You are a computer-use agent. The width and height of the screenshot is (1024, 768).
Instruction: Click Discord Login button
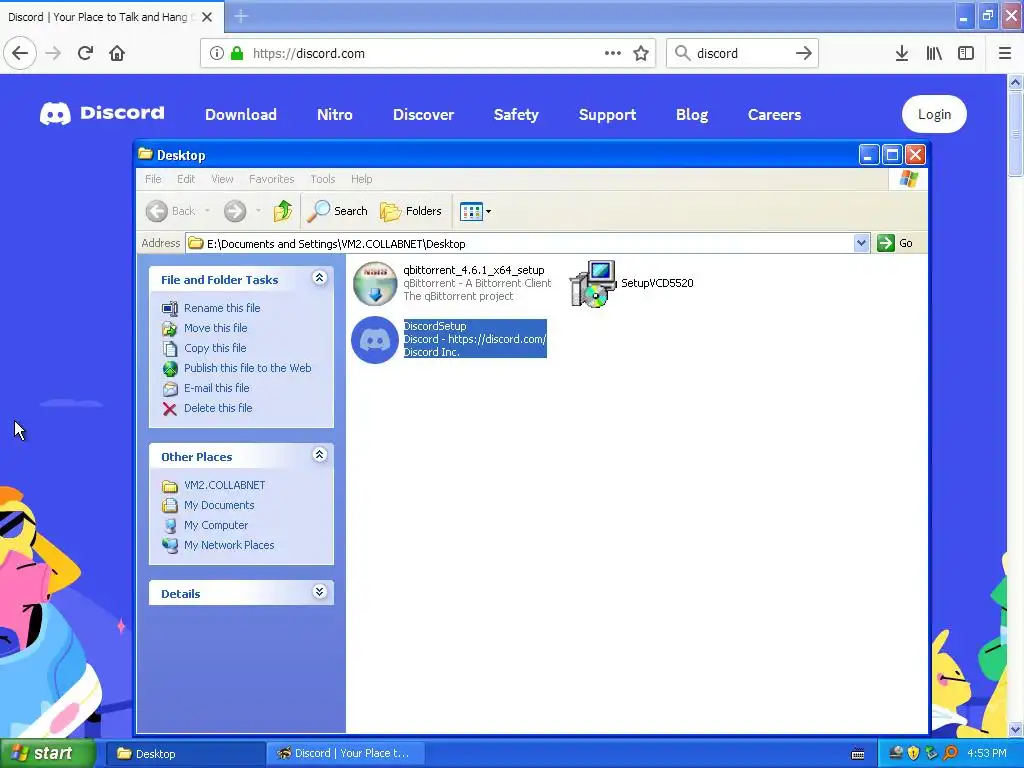[x=934, y=114]
